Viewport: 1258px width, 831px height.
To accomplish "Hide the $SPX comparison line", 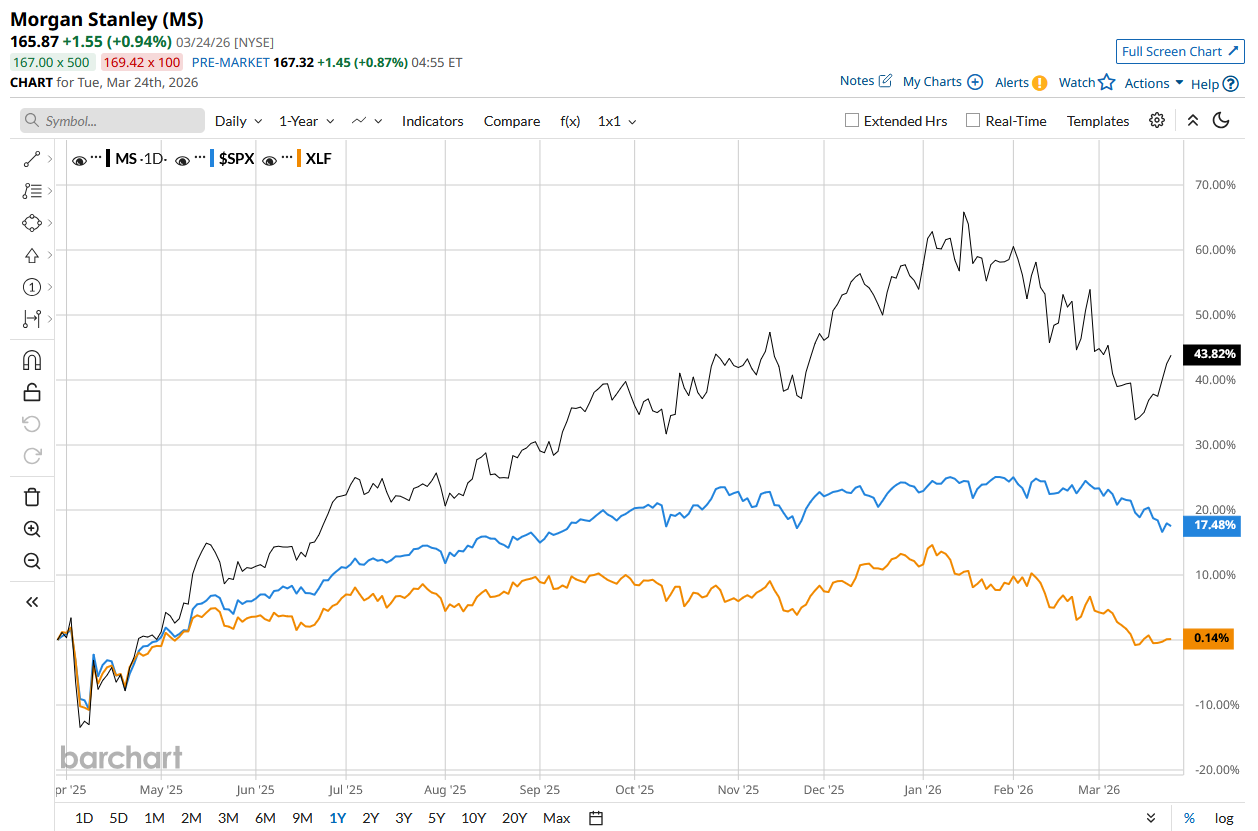I will pyautogui.click(x=182, y=159).
